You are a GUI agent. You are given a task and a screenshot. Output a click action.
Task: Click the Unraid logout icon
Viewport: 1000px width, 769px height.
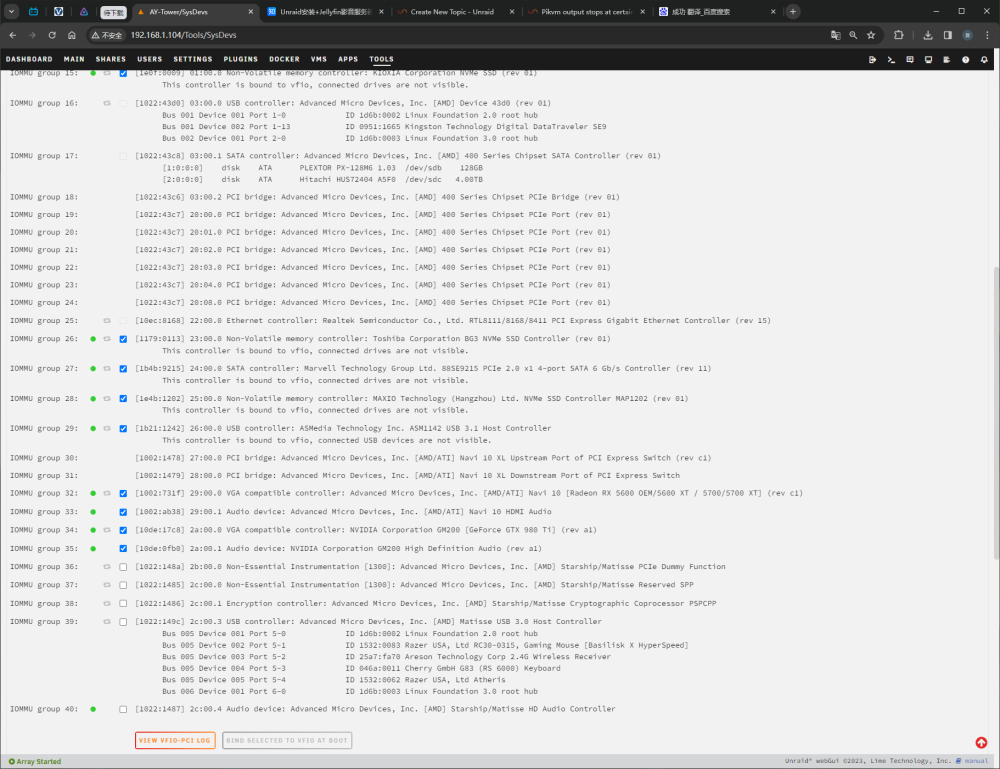click(872, 59)
